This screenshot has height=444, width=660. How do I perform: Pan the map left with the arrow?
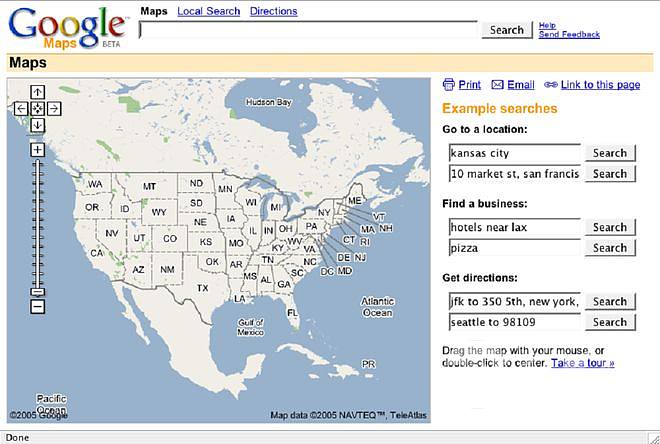point(21,109)
